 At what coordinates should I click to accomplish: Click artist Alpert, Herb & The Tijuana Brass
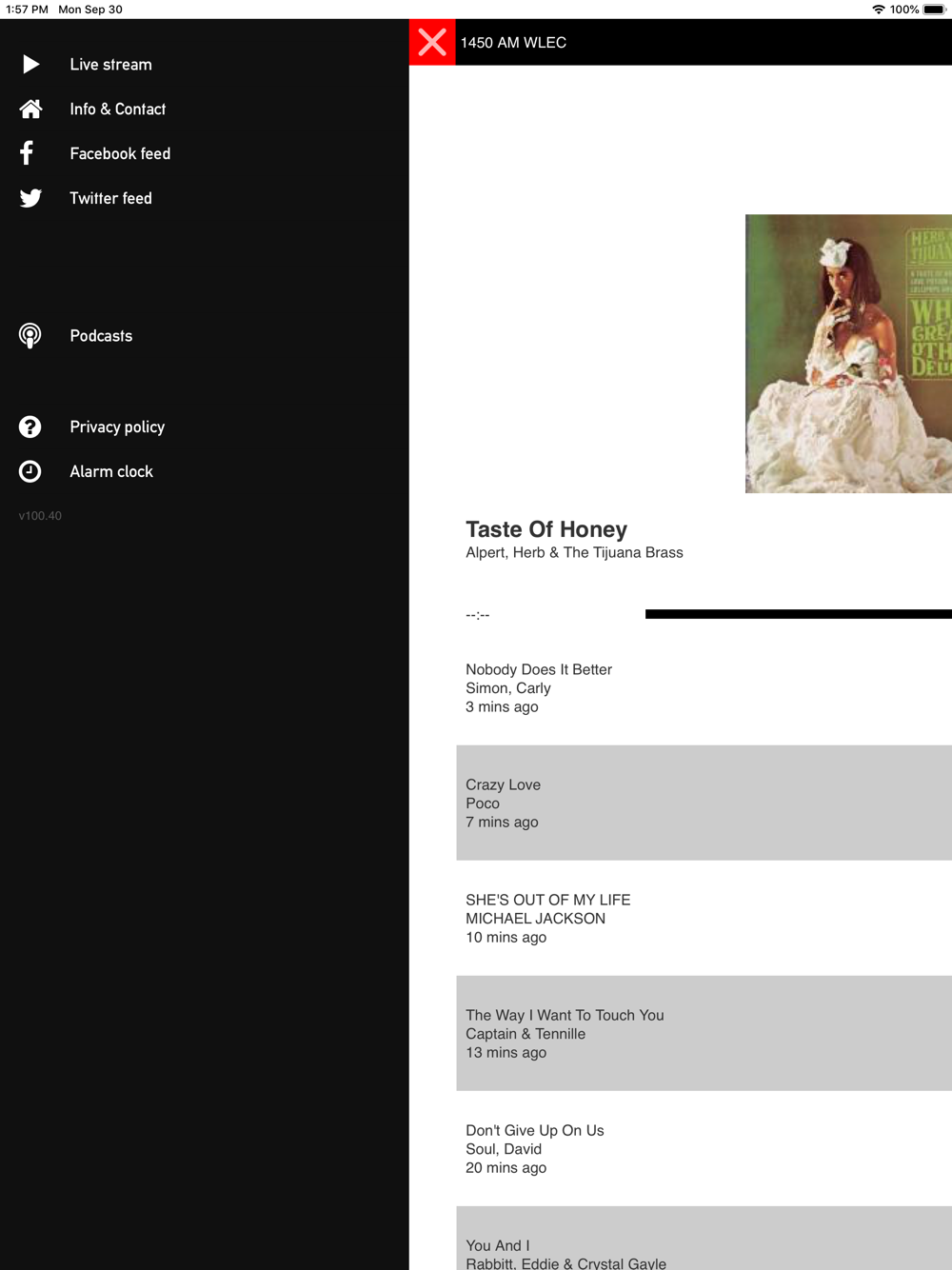click(x=574, y=552)
